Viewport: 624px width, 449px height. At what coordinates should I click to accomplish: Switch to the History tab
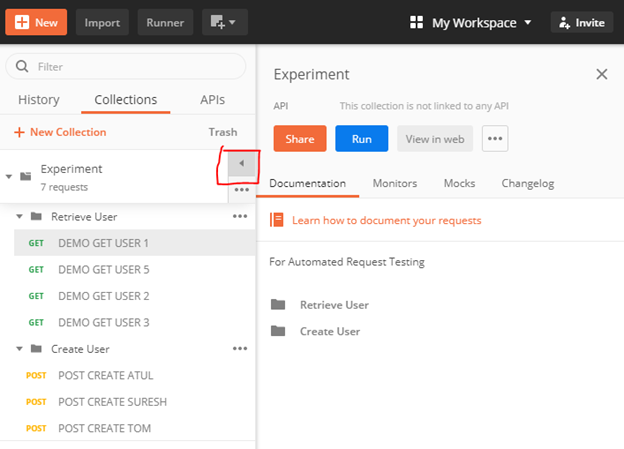click(x=39, y=100)
